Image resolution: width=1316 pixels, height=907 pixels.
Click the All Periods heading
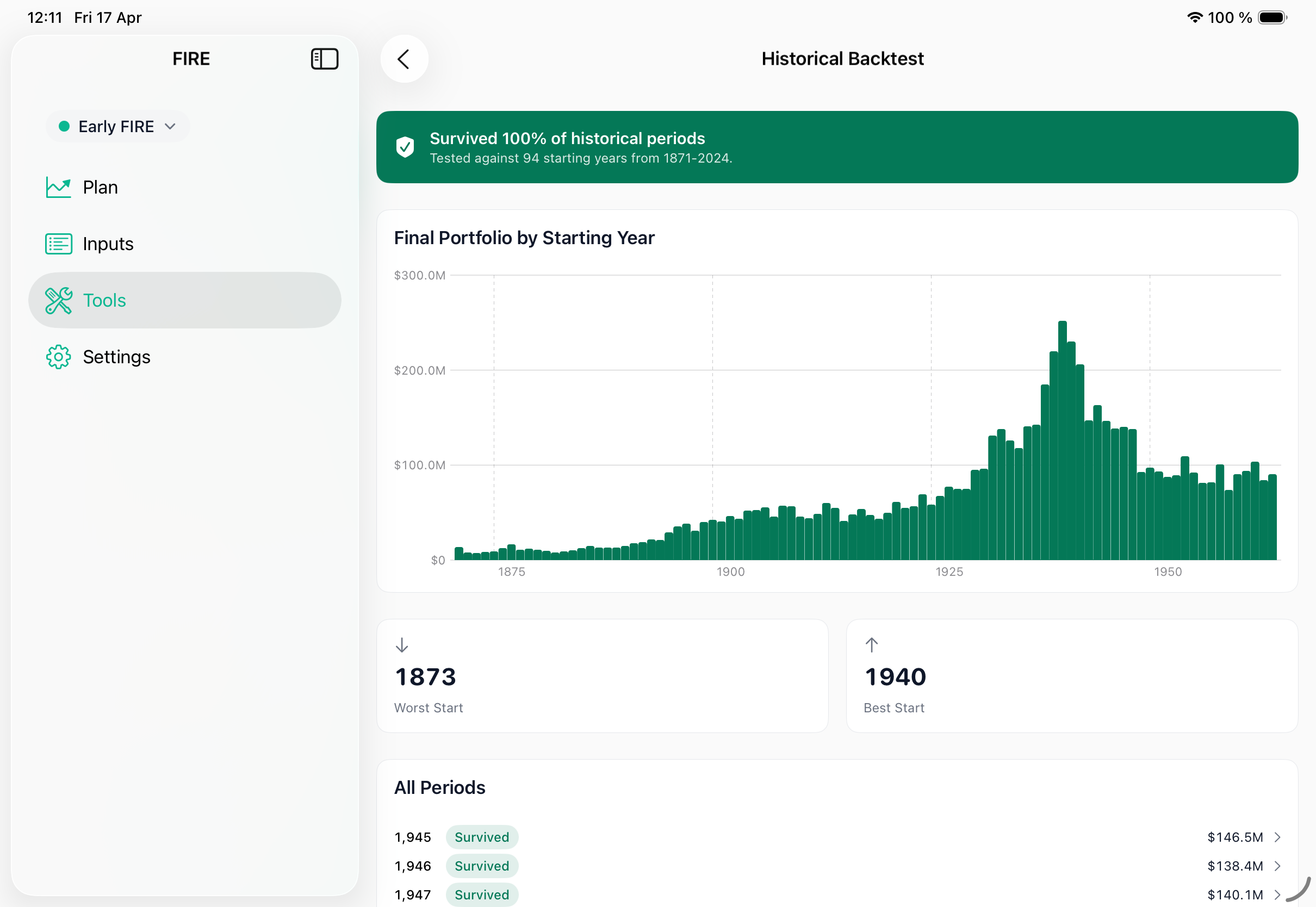(440, 788)
